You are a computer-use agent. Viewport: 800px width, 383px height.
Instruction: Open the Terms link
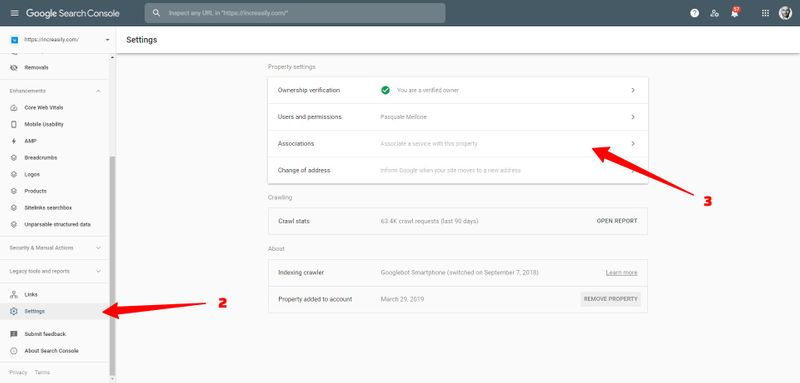[42, 372]
